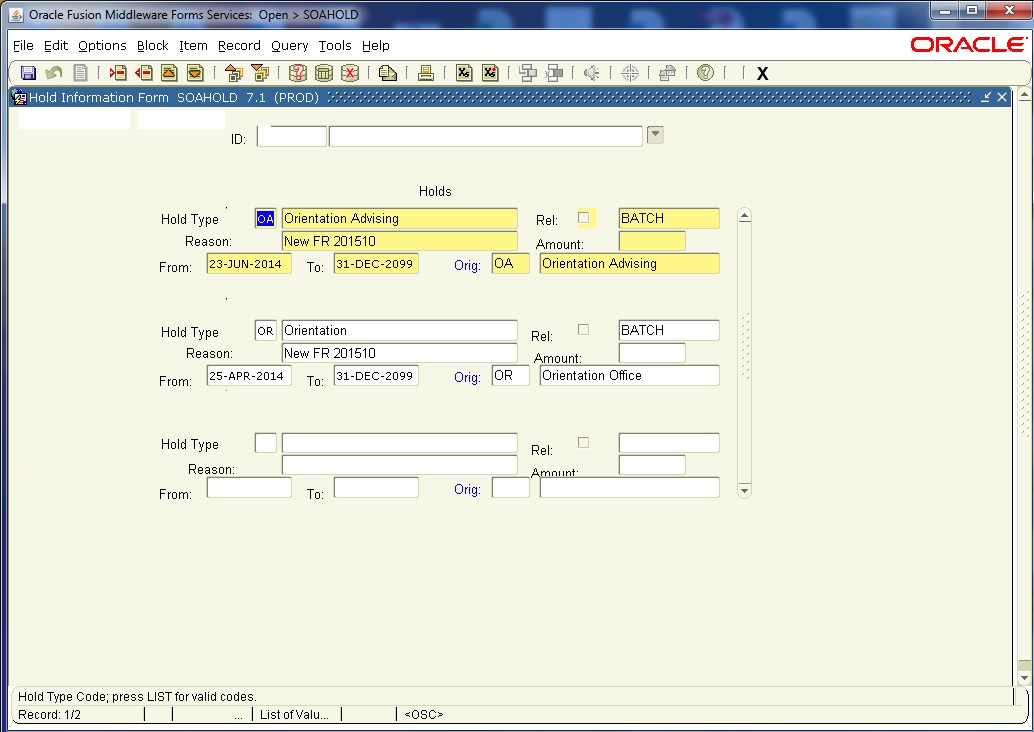Click the Cancel Query icon with red X

[349, 73]
